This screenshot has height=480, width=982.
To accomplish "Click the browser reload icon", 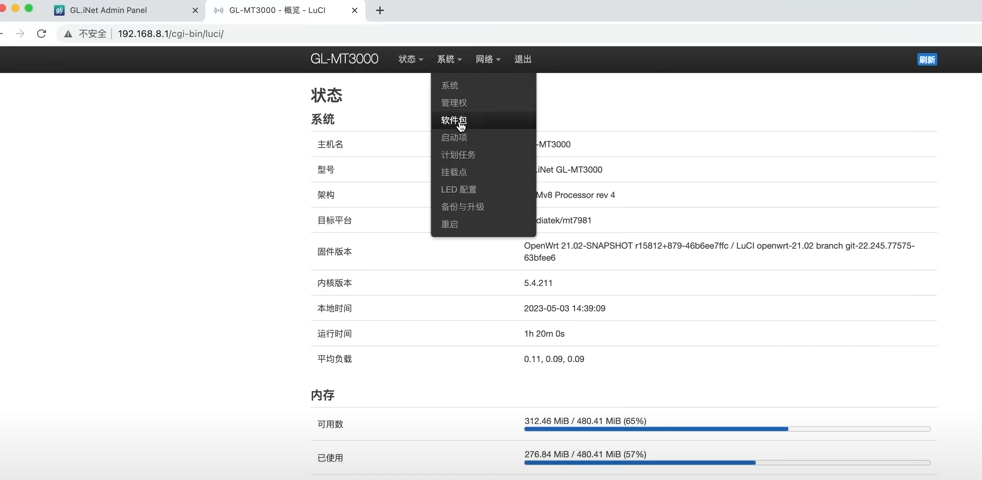I will [41, 34].
